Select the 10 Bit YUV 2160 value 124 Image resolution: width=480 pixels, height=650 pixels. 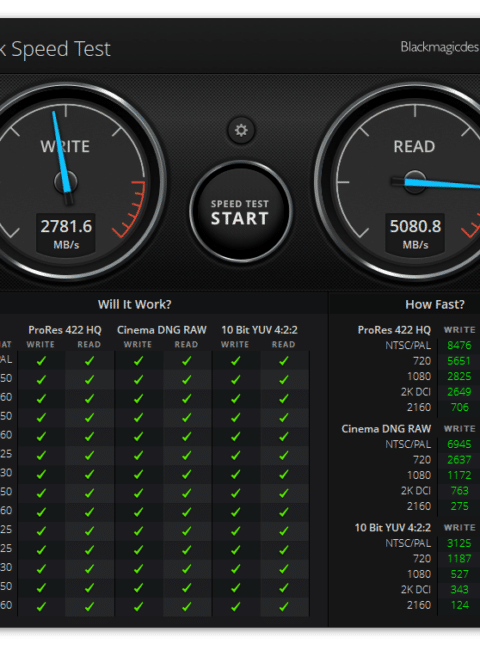460,605
